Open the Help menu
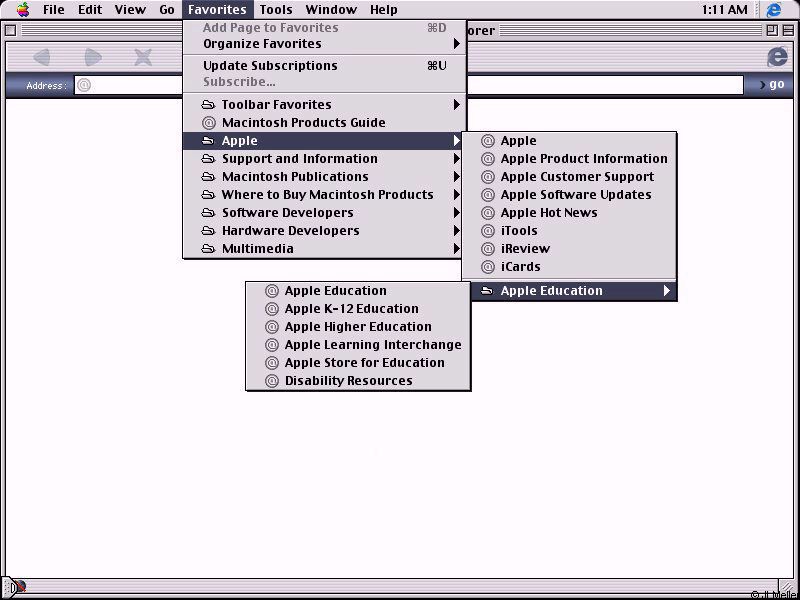Screen dimensions: 800x600 point(384,10)
